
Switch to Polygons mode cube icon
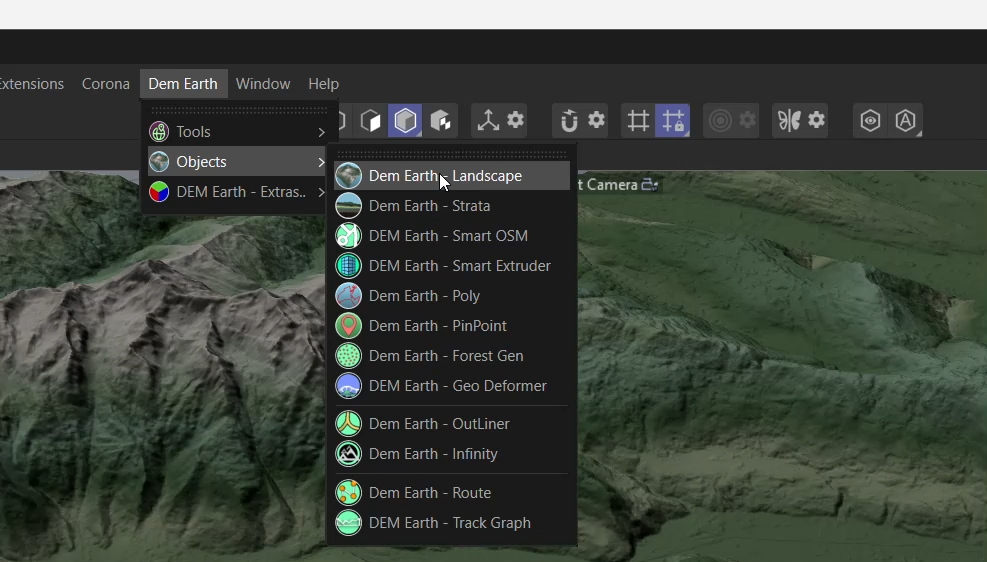pos(371,120)
